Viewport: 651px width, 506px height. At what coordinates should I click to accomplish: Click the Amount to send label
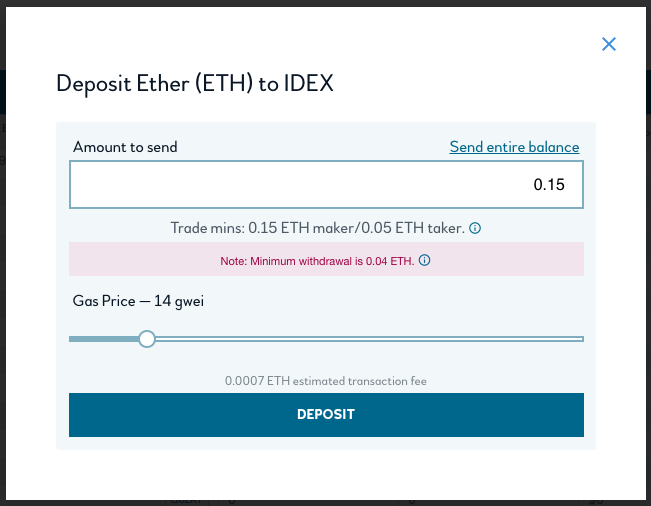125,147
